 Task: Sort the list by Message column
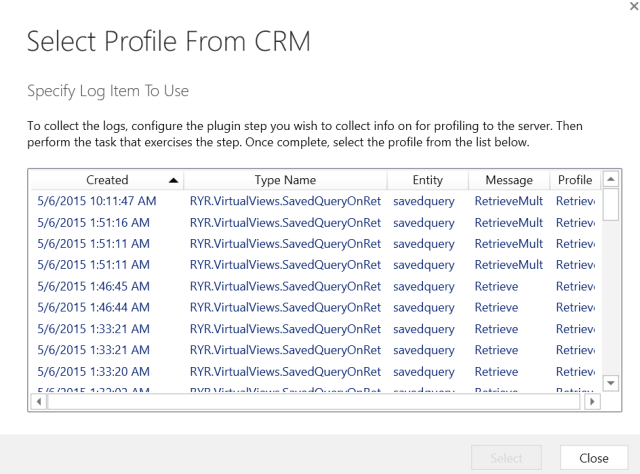pyautogui.click(x=509, y=180)
